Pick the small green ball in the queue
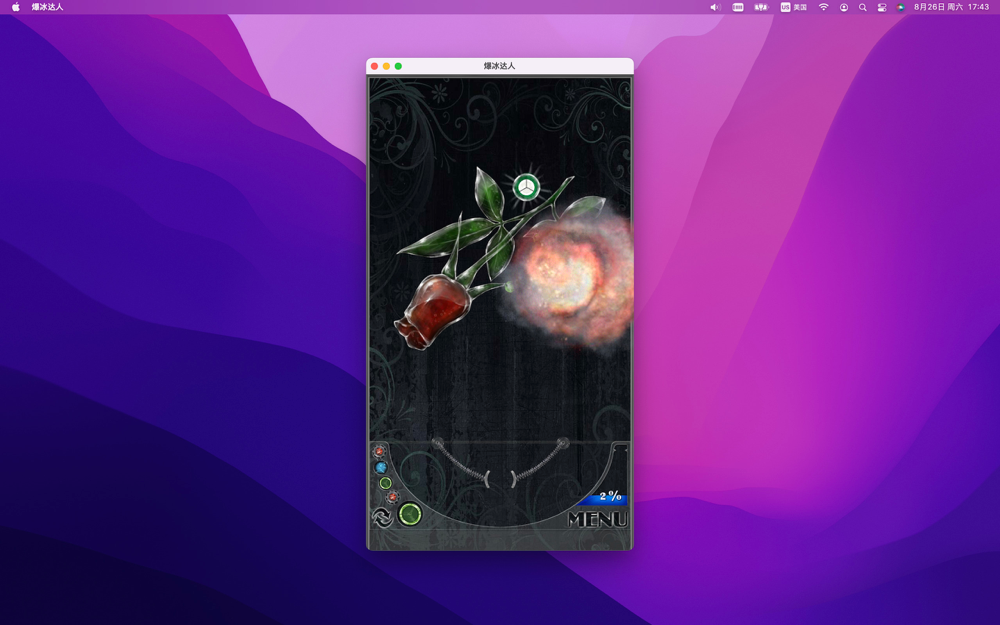The width and height of the screenshot is (1000, 625). [385, 483]
